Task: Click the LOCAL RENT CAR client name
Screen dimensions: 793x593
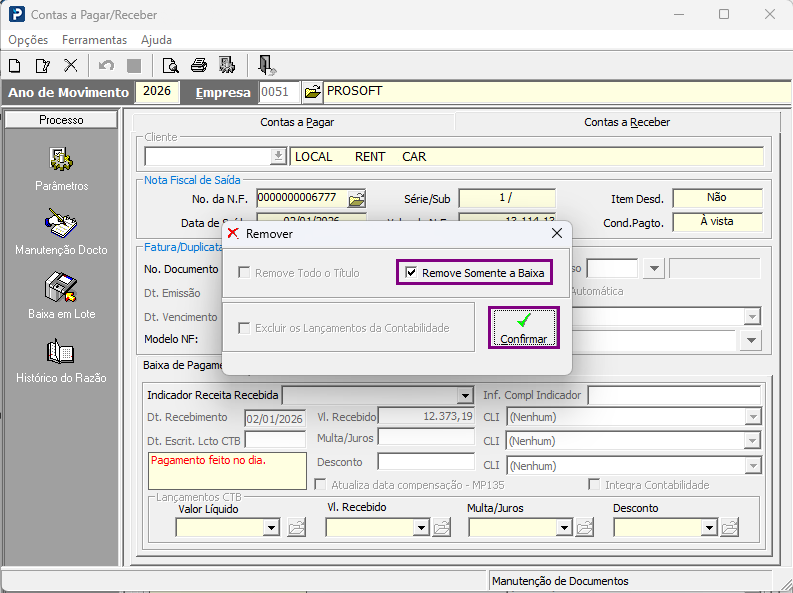Action: click(x=361, y=157)
